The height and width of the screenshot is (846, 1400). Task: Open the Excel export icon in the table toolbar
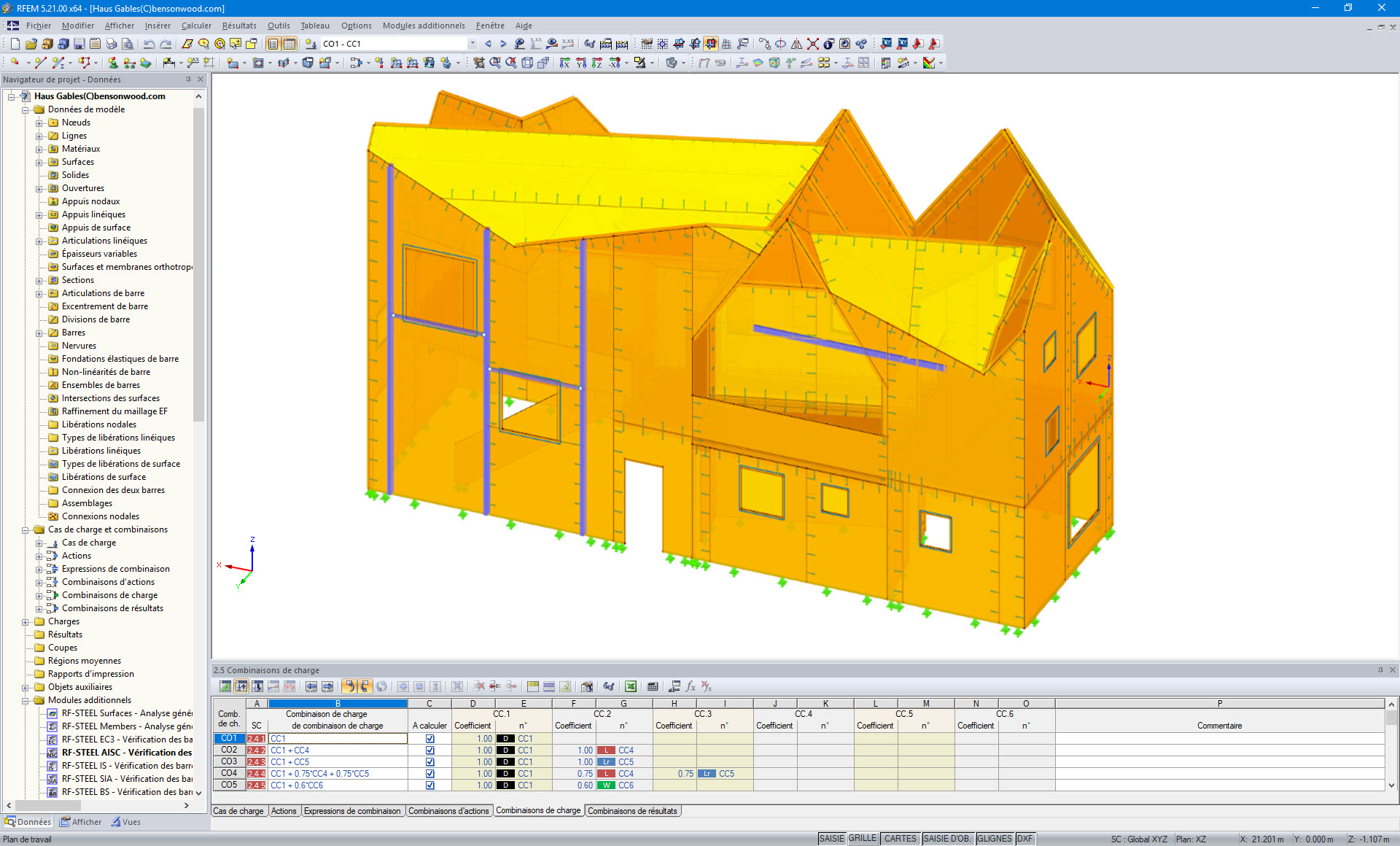tap(630, 686)
